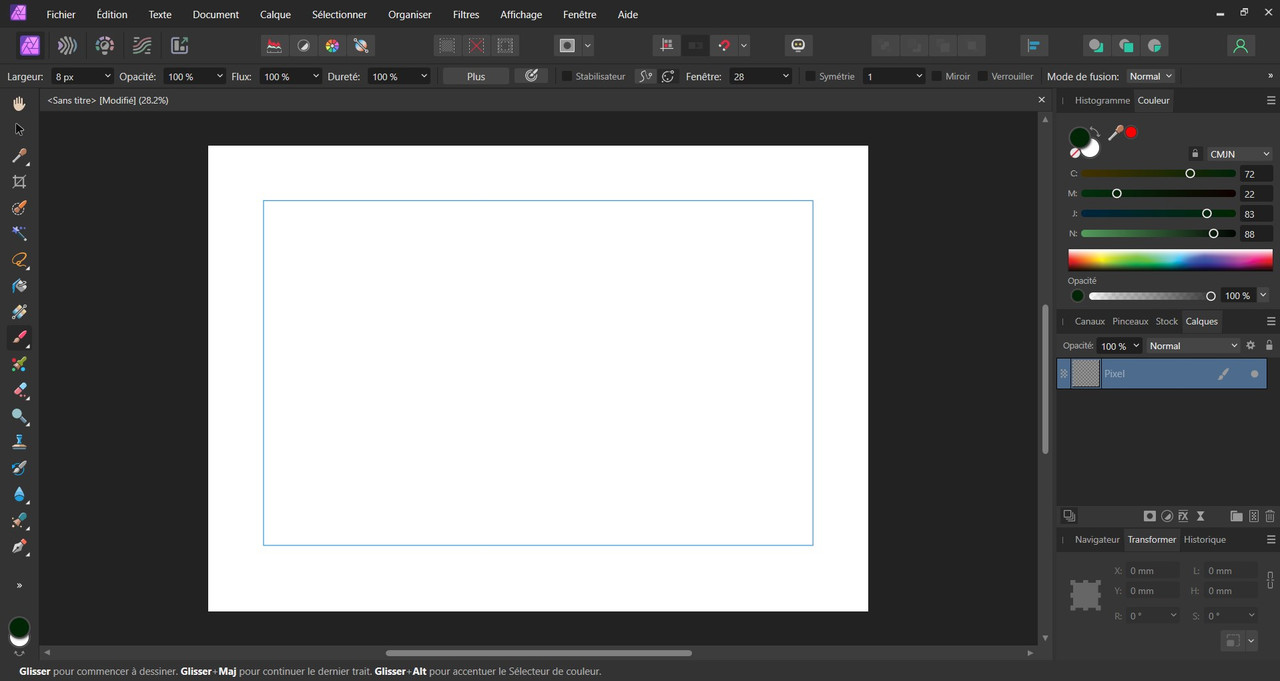The height and width of the screenshot is (681, 1280).
Task: Open the Calque menu
Action: [275, 15]
